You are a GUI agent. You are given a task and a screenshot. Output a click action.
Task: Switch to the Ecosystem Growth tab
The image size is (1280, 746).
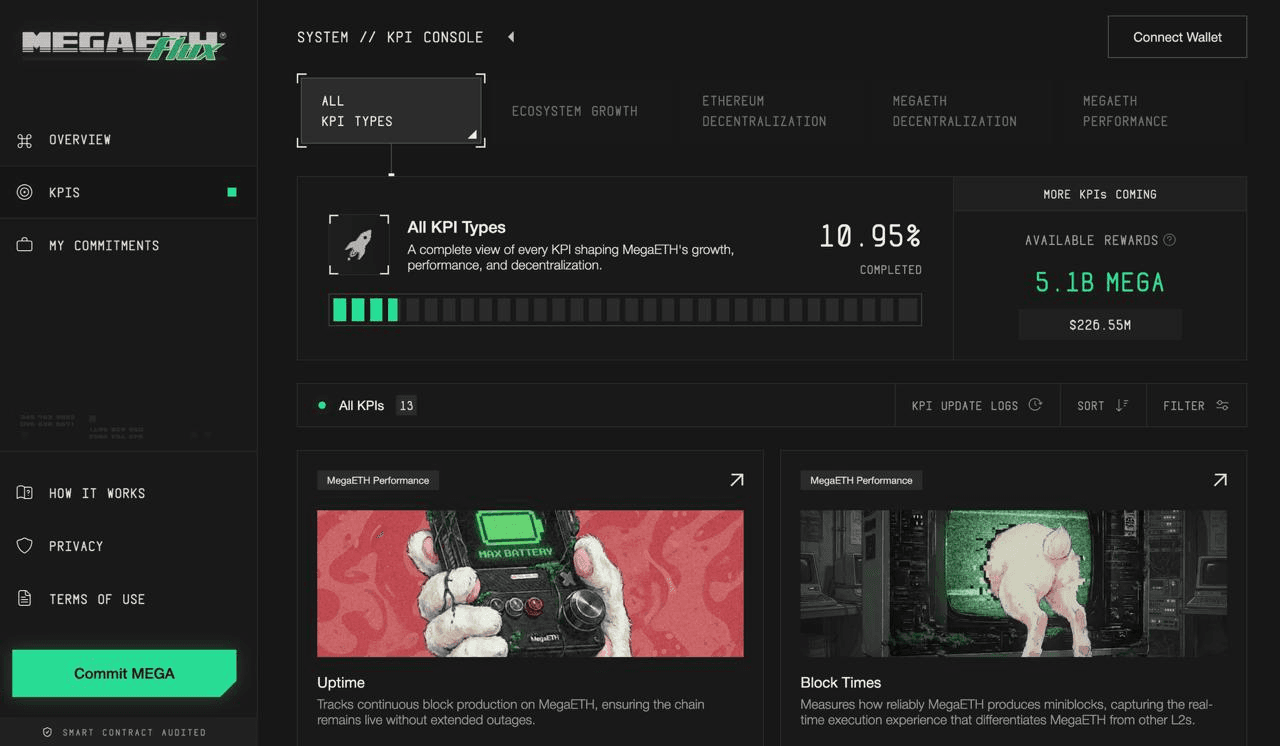pyautogui.click(x=575, y=111)
